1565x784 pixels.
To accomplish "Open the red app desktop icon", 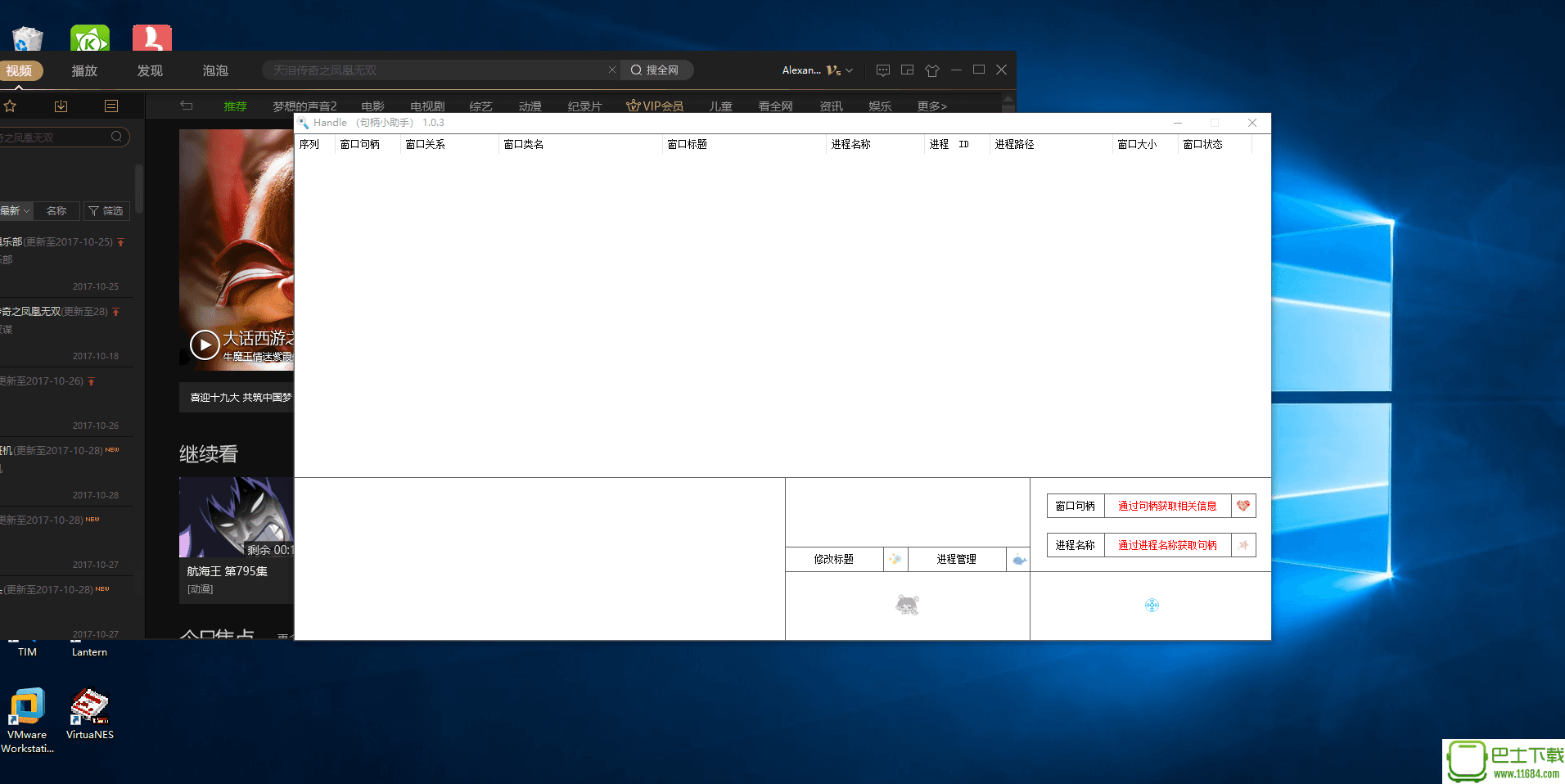I will [x=152, y=38].
